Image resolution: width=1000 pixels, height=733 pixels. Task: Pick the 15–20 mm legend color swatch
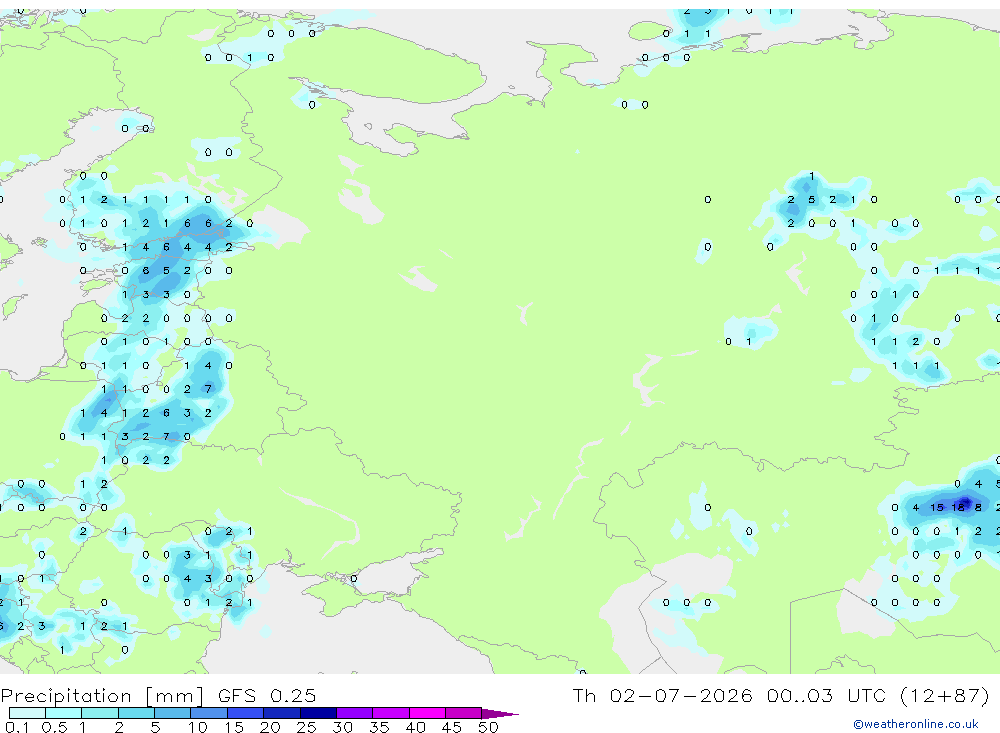pos(245,713)
